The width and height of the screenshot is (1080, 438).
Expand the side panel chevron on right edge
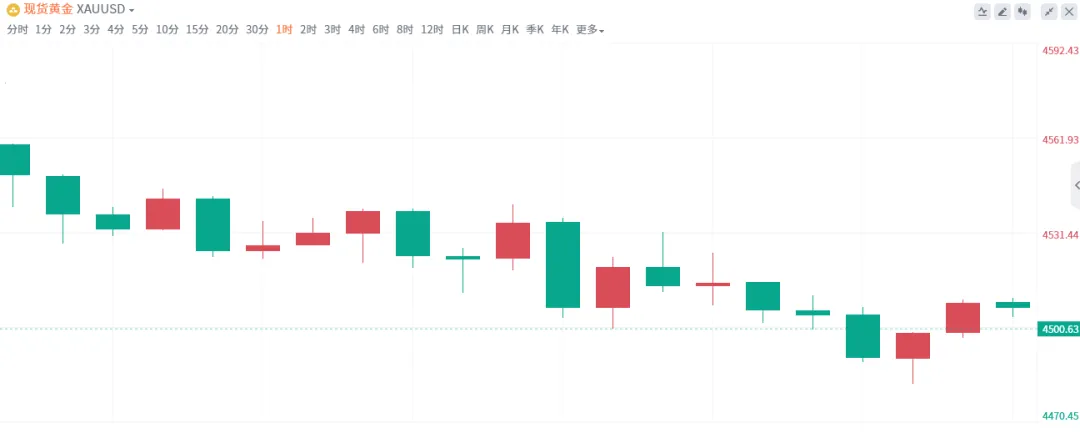pyautogui.click(x=1076, y=186)
